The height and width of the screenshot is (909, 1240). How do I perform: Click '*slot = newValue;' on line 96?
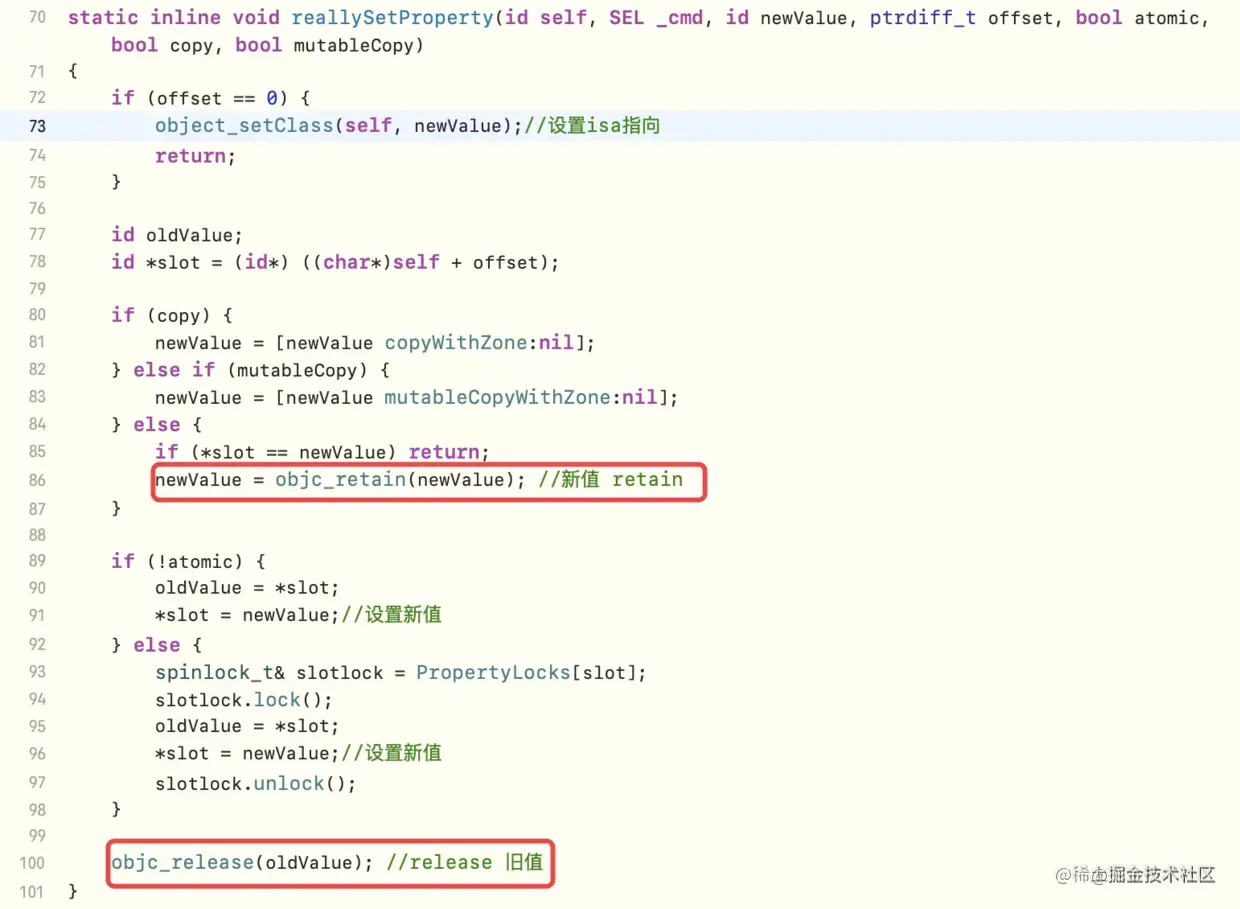click(248, 753)
